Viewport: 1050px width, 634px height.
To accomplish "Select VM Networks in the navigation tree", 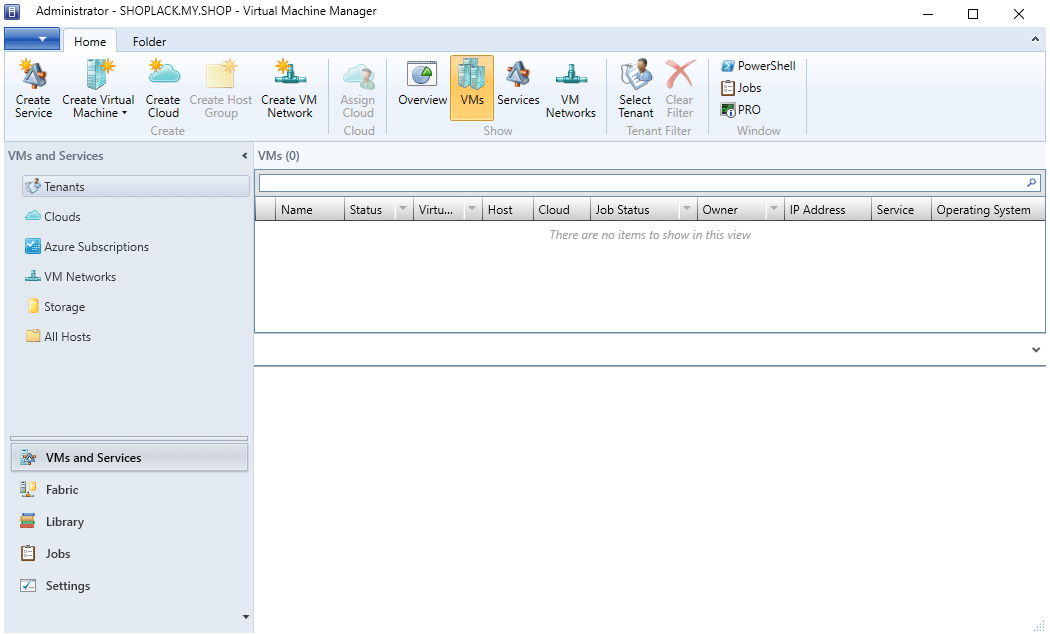I will 70,276.
